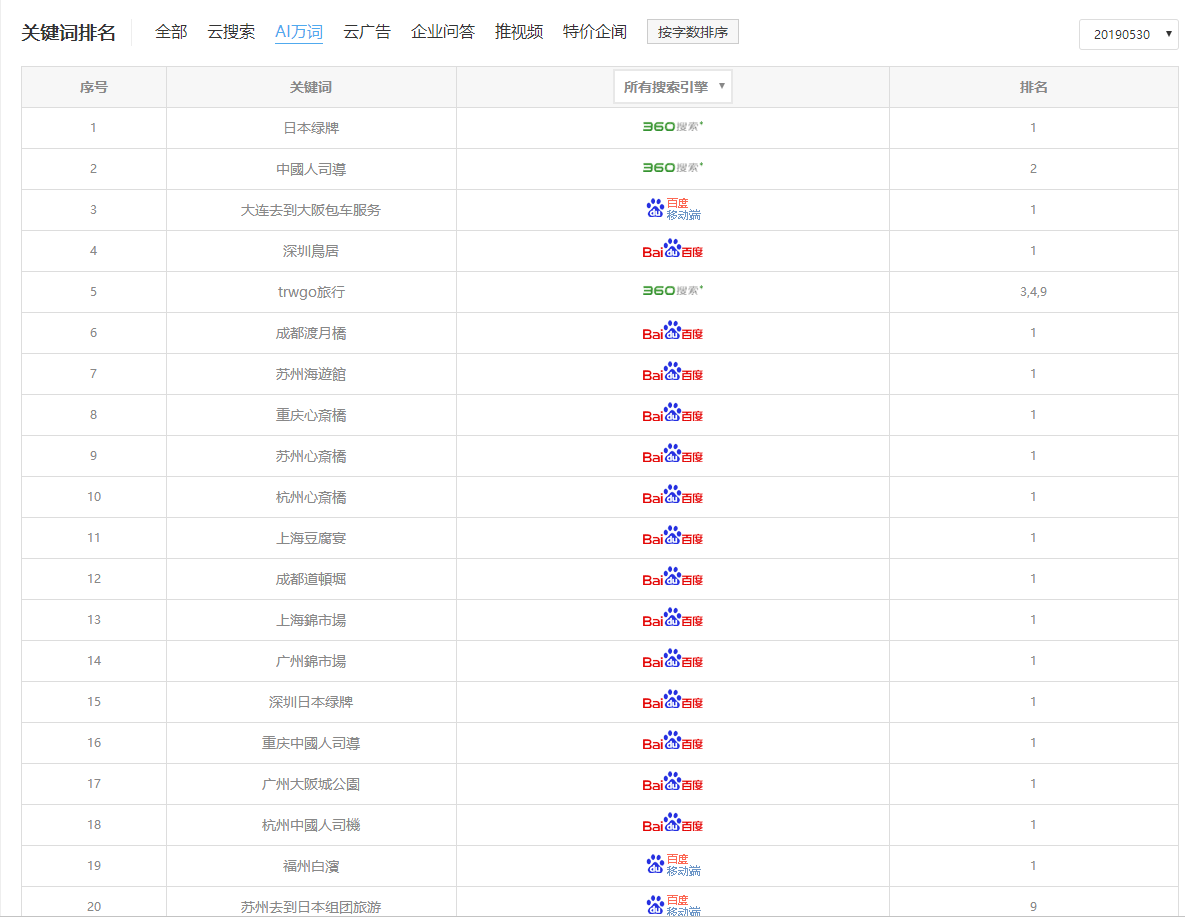Click the 关键词 column header
The image size is (1185, 920).
click(x=311, y=87)
